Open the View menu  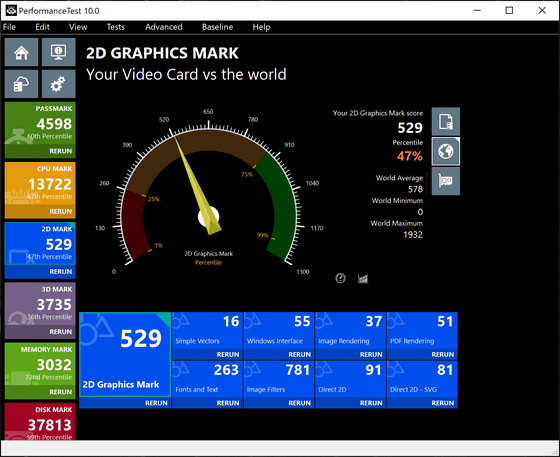(78, 27)
